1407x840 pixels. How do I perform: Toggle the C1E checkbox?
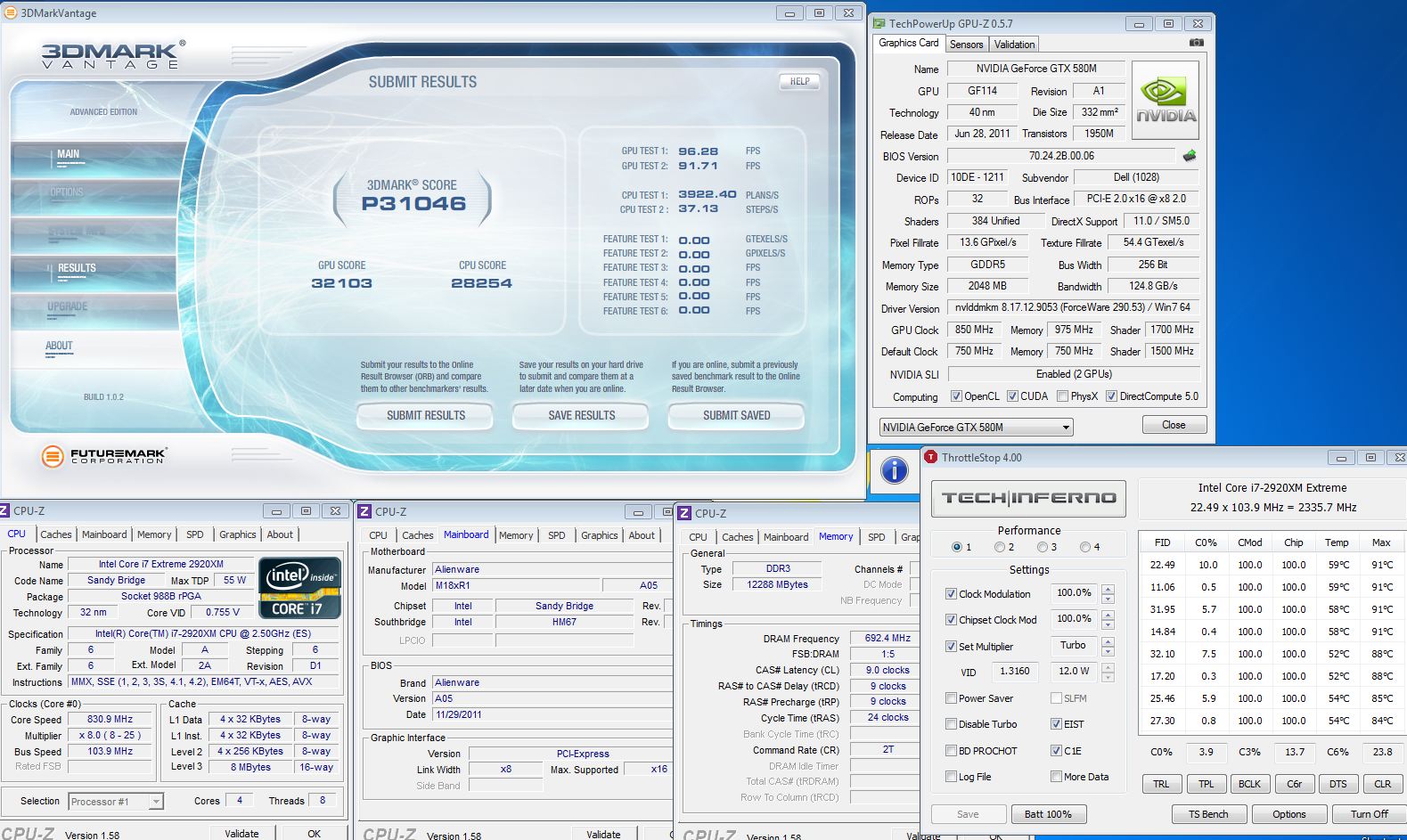pos(1056,751)
